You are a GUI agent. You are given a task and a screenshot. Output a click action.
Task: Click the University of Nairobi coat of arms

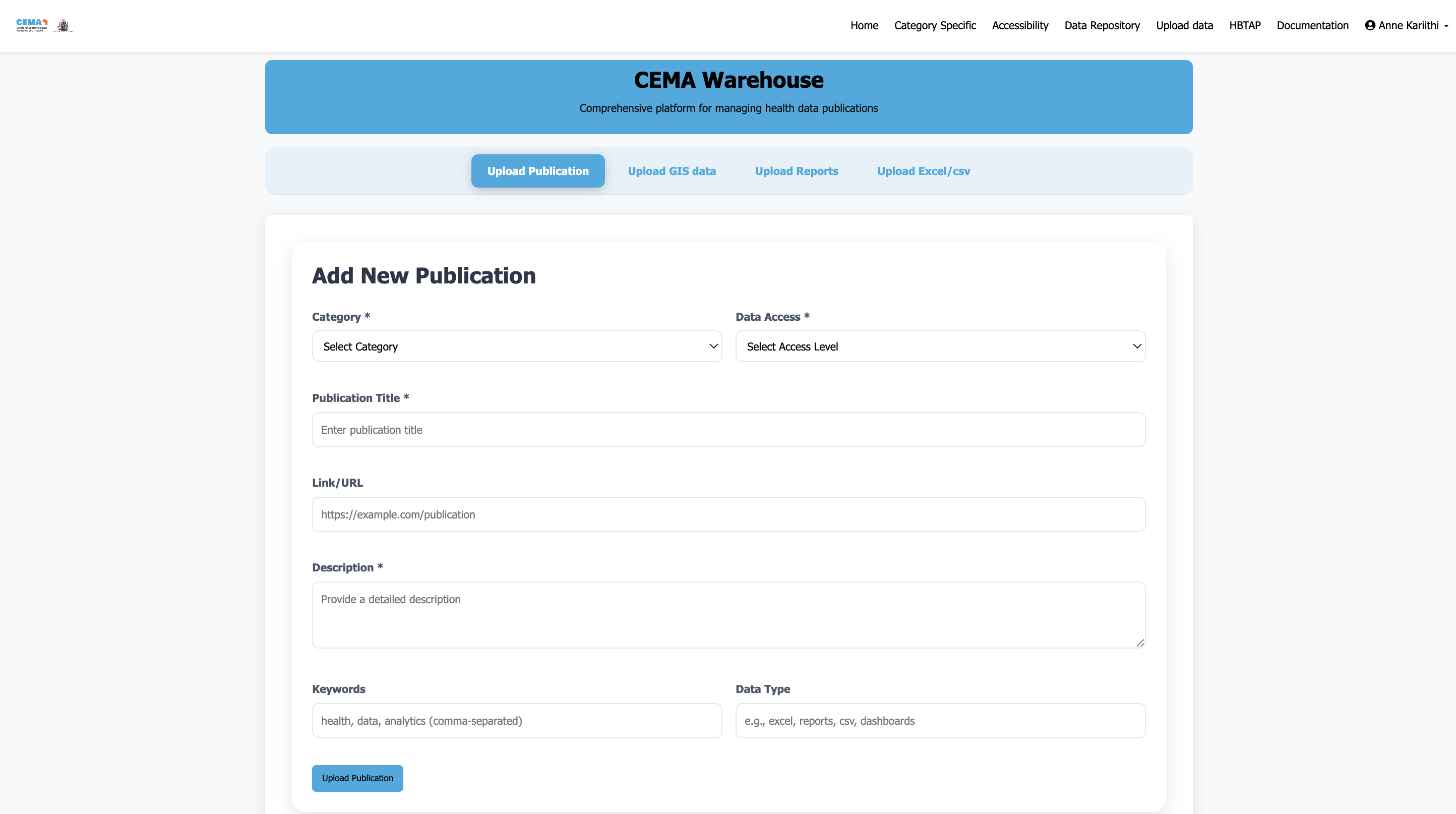tap(64, 25)
